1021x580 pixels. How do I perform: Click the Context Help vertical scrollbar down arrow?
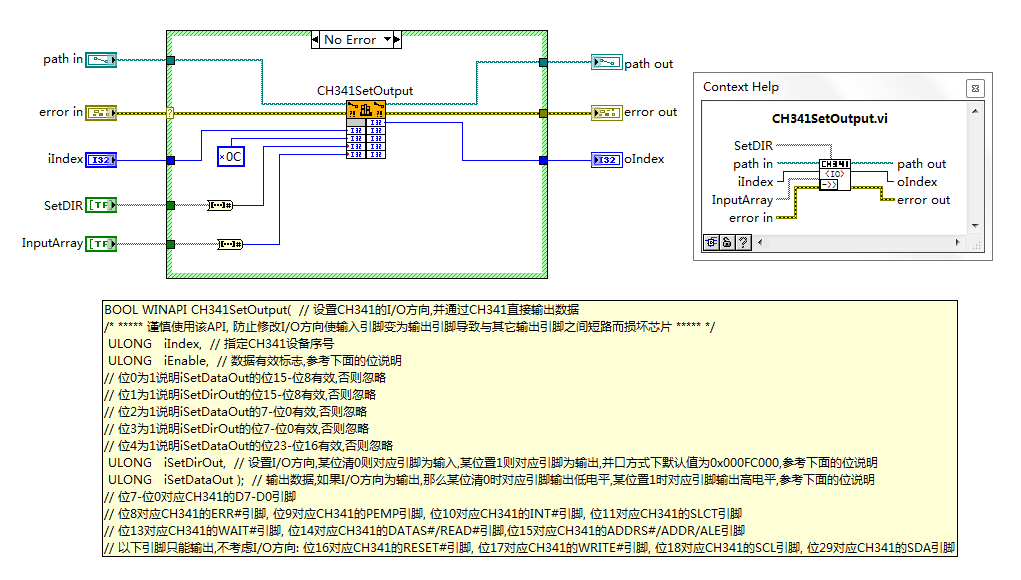coord(975,225)
